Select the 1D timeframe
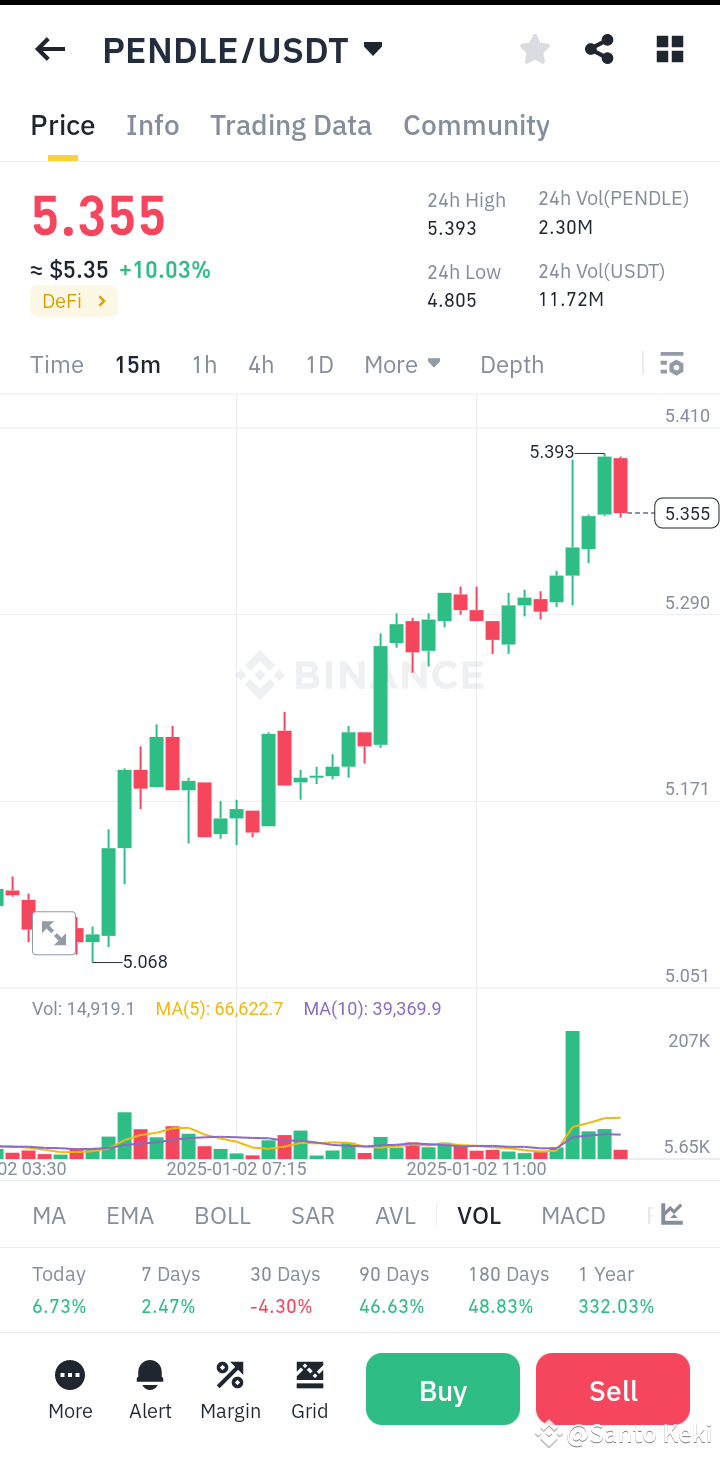Image resolution: width=720 pixels, height=1457 pixels. click(319, 364)
